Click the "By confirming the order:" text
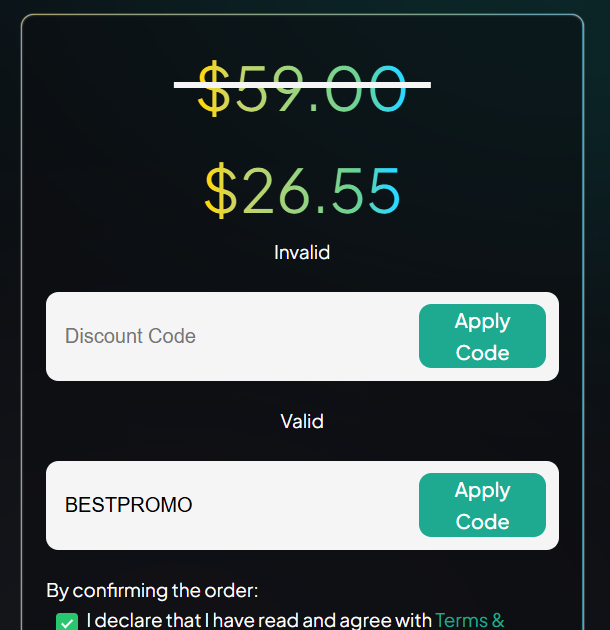 (152, 590)
